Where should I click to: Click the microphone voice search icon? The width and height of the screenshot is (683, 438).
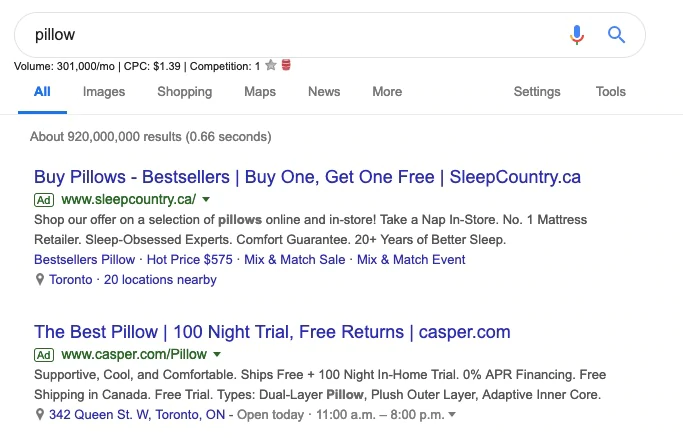click(x=576, y=35)
